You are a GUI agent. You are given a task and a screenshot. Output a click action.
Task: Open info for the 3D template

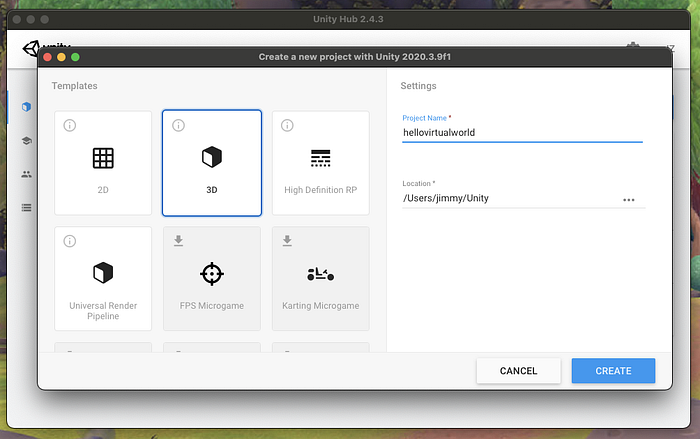[x=179, y=125]
